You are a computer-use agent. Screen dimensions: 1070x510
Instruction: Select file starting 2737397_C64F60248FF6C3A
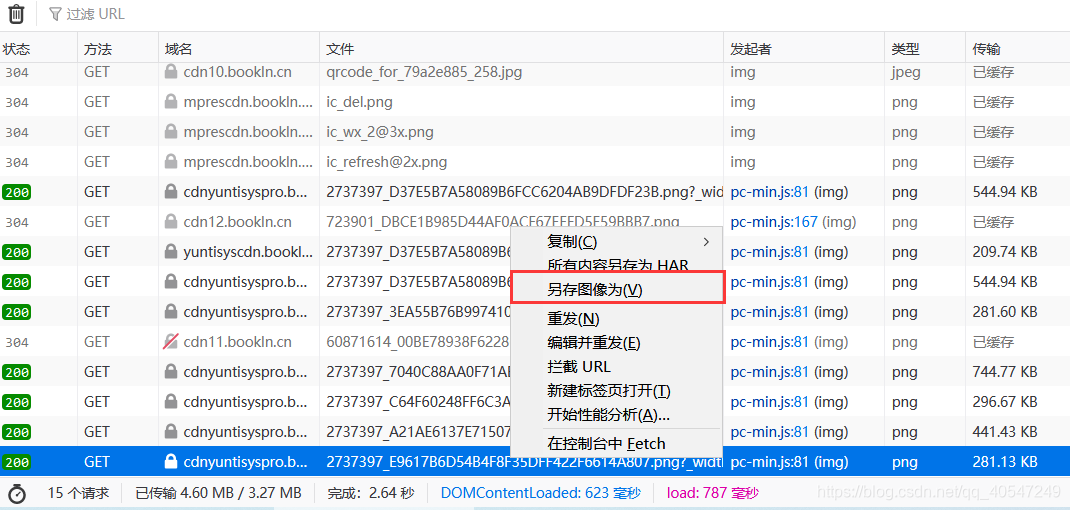(x=418, y=402)
